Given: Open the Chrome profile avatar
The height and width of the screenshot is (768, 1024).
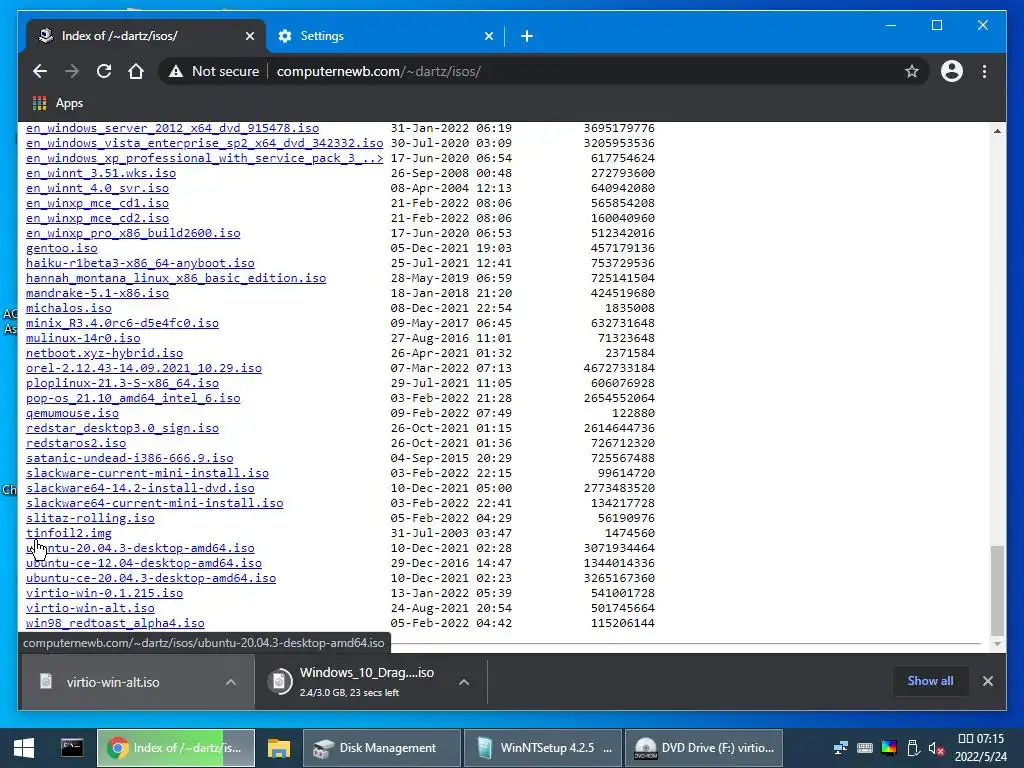Looking at the screenshot, I should (x=952, y=71).
